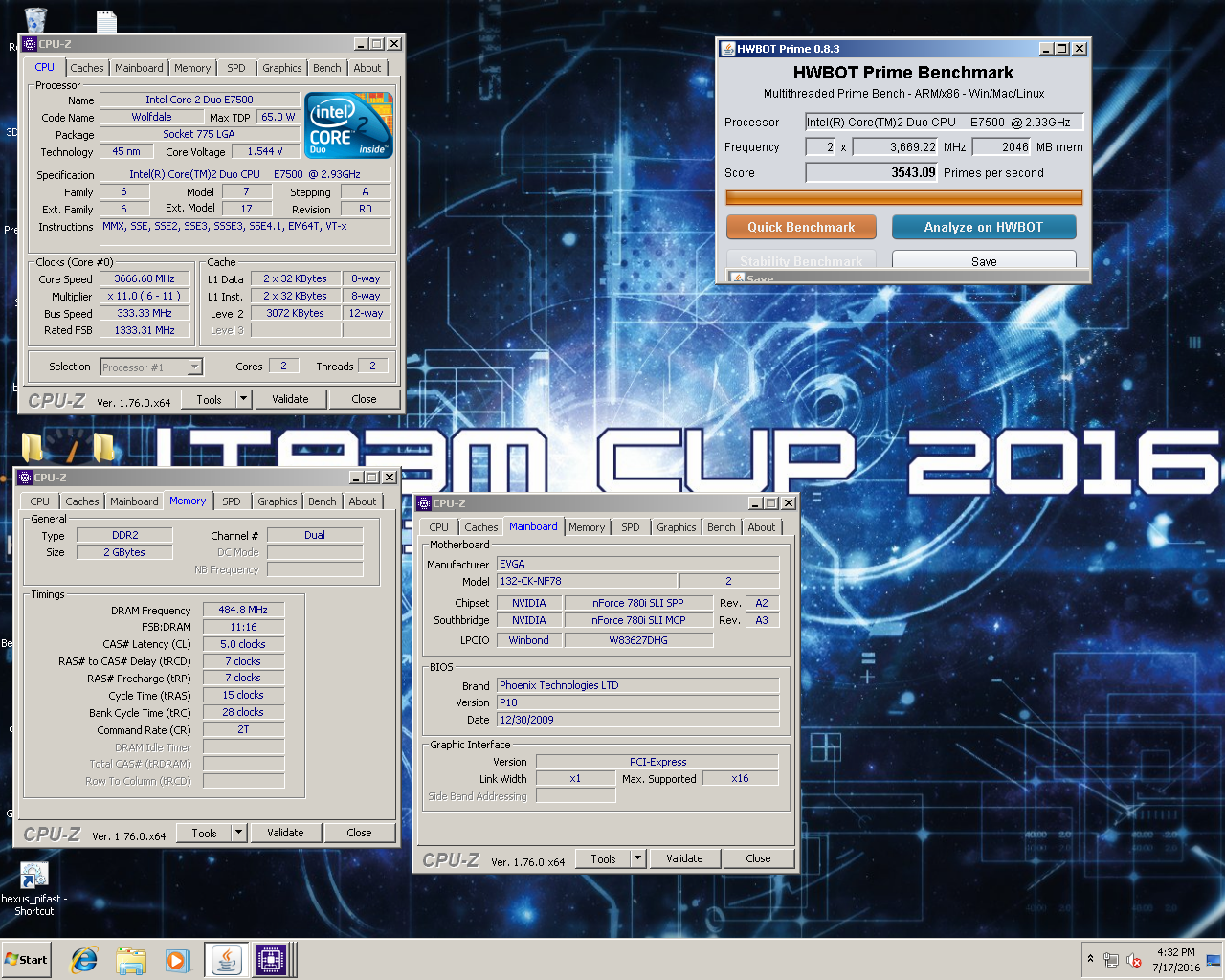Click Validate in top CPU-Z window

point(290,399)
